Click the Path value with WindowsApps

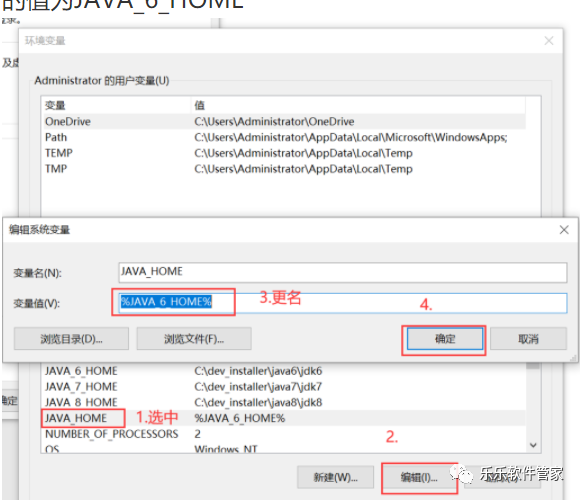[351, 137]
